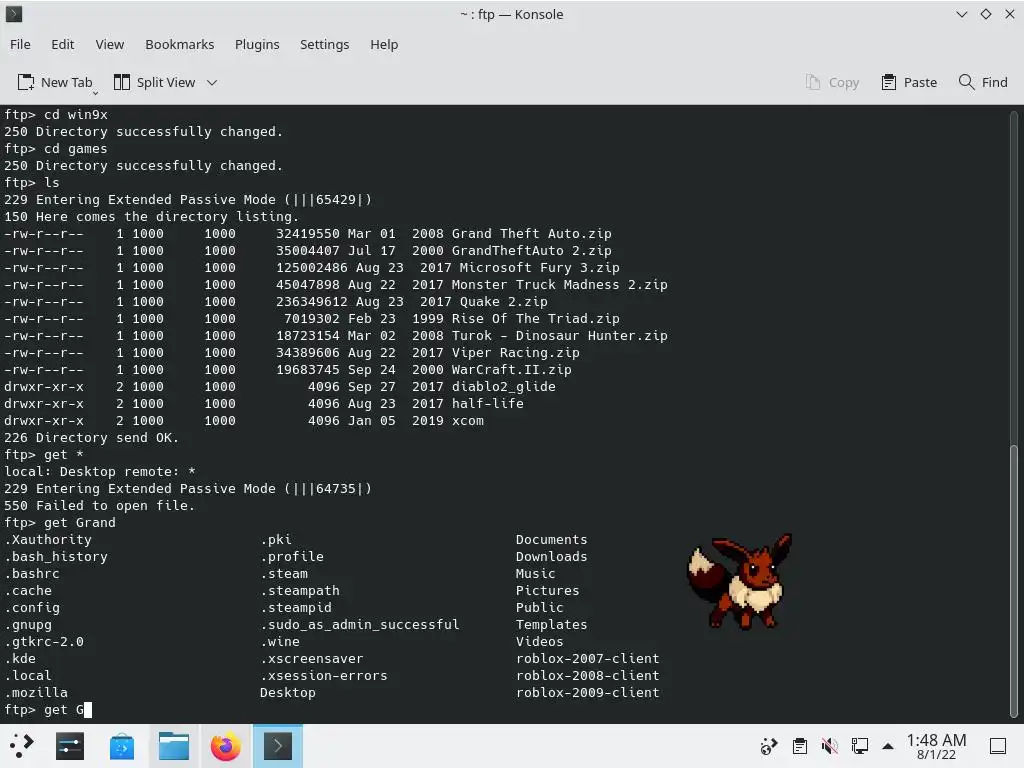Click 'roblox-2008-client' in completion list

point(587,675)
